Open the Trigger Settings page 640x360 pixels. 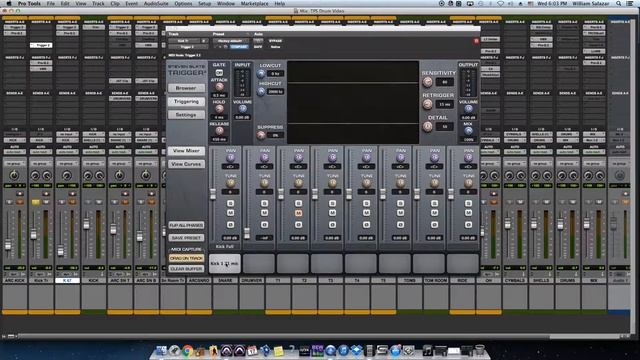click(186, 115)
